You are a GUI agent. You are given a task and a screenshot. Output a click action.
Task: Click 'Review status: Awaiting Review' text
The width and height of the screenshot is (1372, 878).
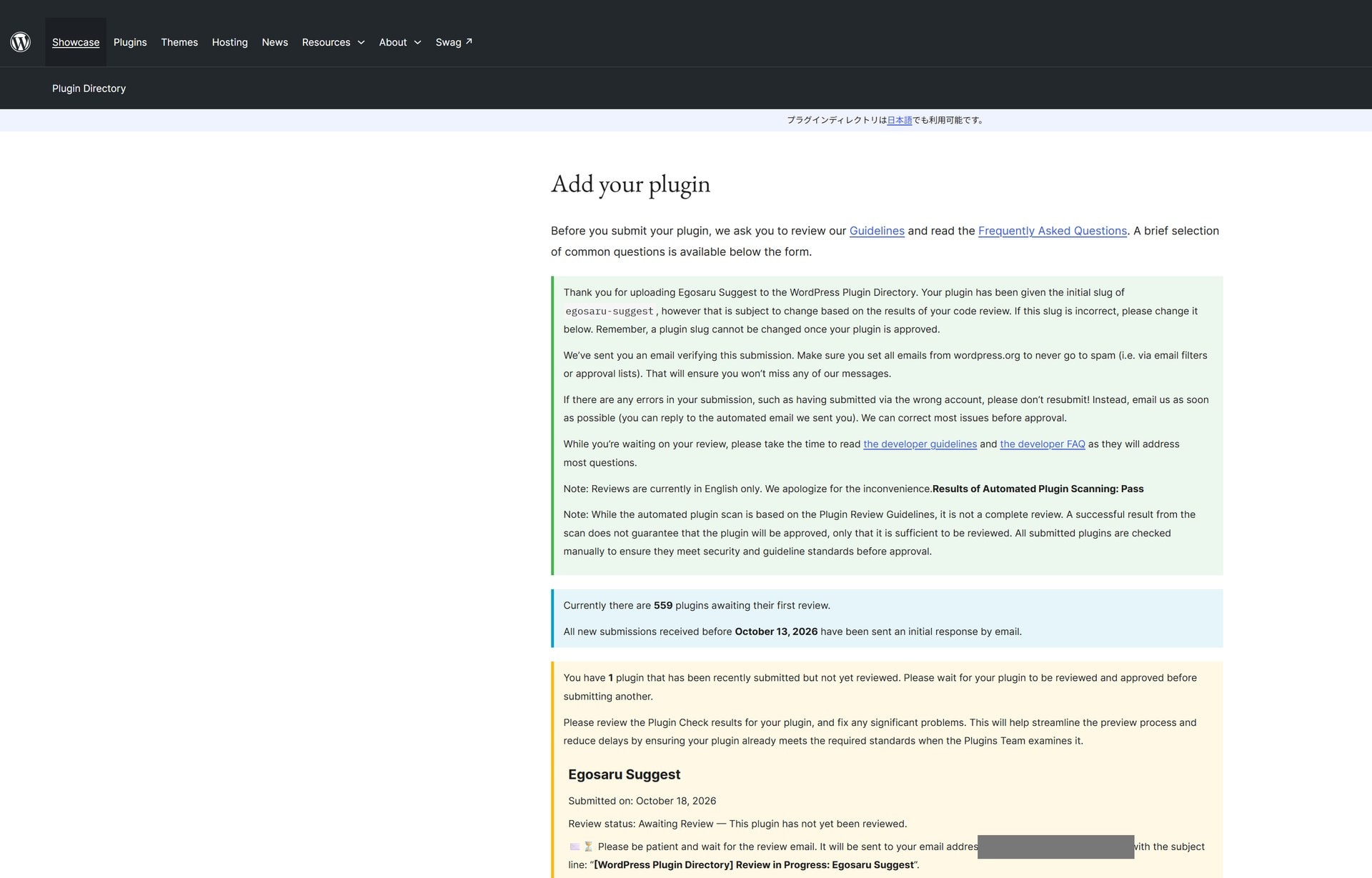[x=640, y=824]
